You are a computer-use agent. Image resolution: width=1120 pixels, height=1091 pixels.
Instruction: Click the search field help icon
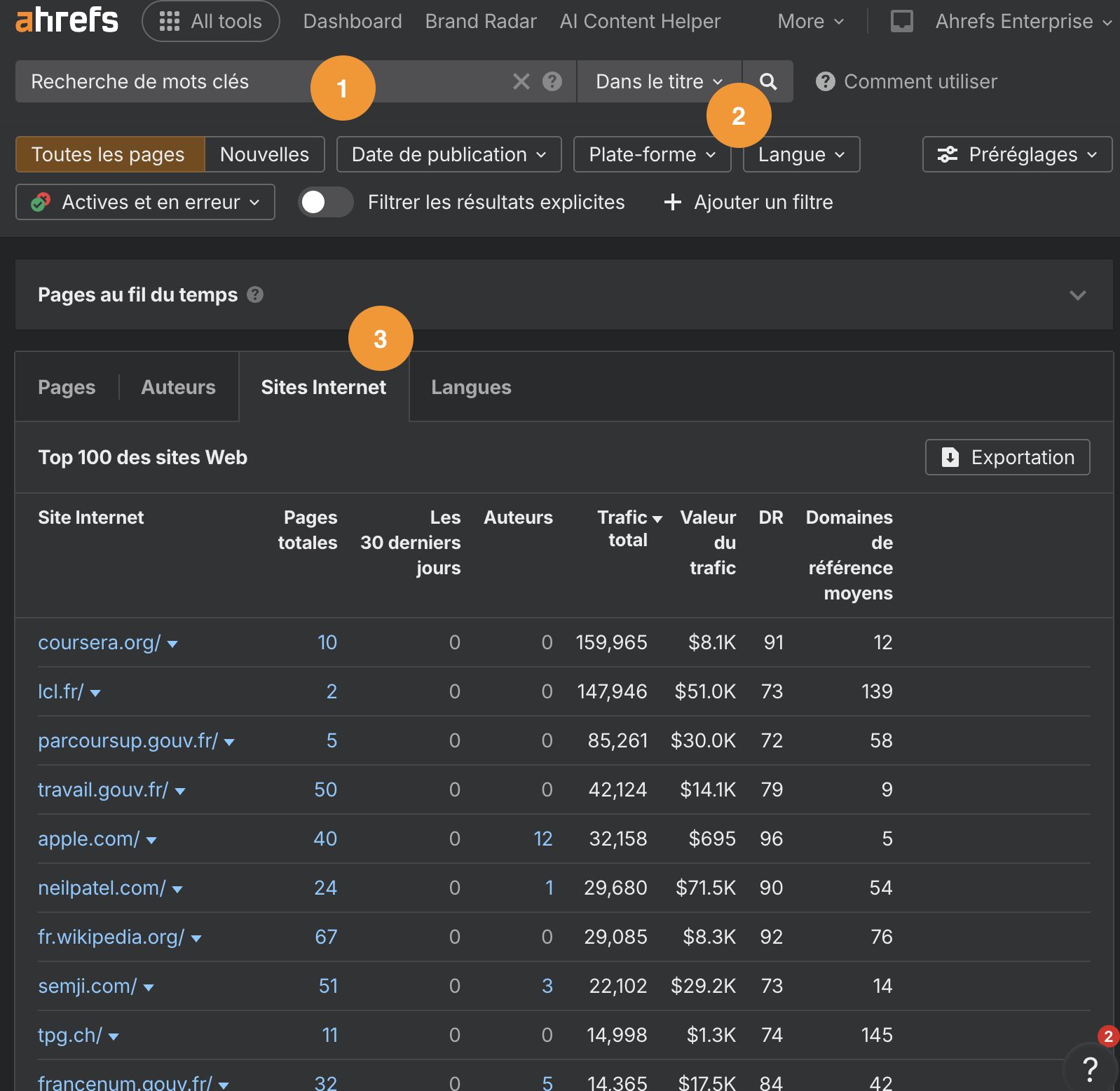point(552,81)
